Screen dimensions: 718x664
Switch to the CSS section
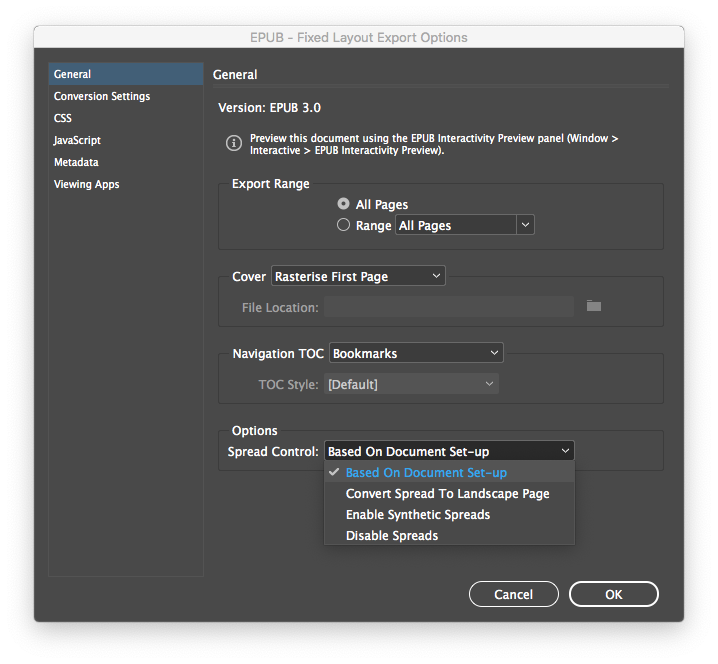63,118
